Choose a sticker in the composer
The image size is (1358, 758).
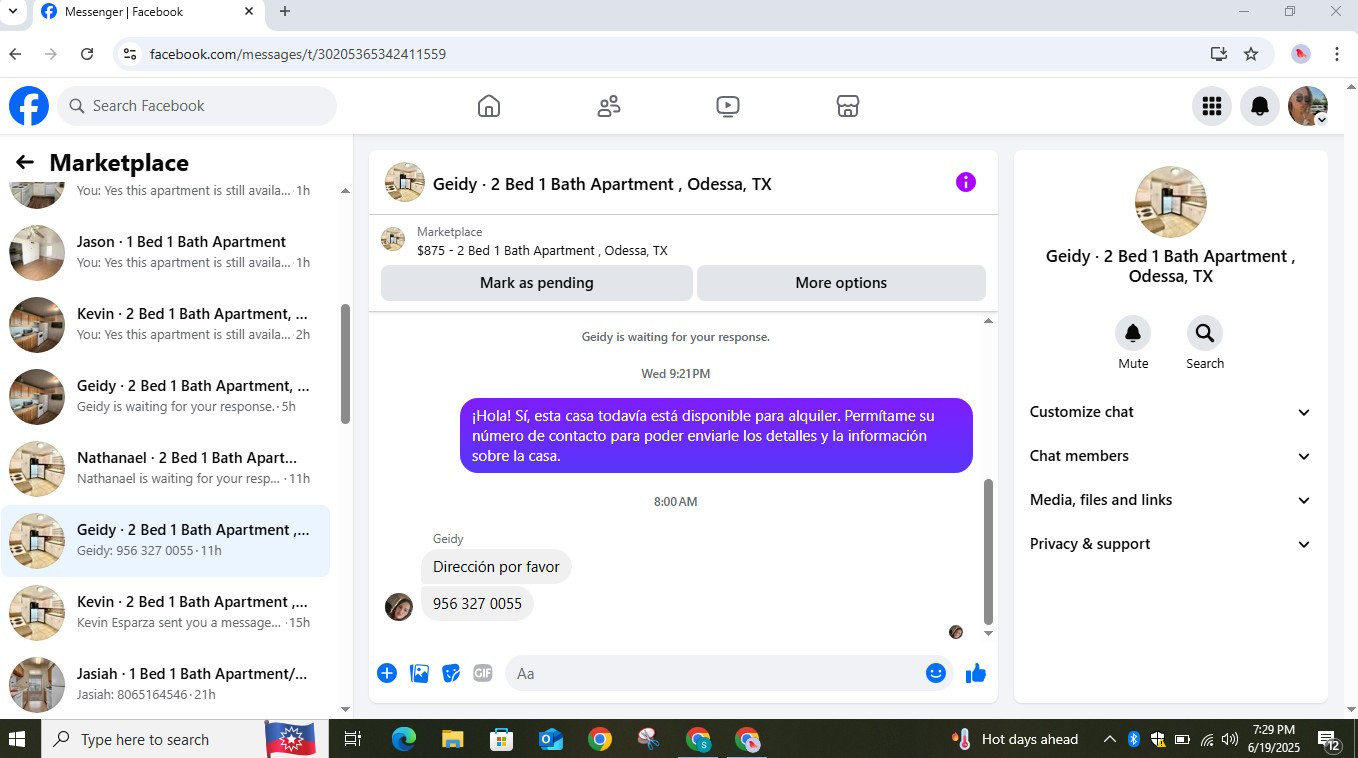point(451,673)
